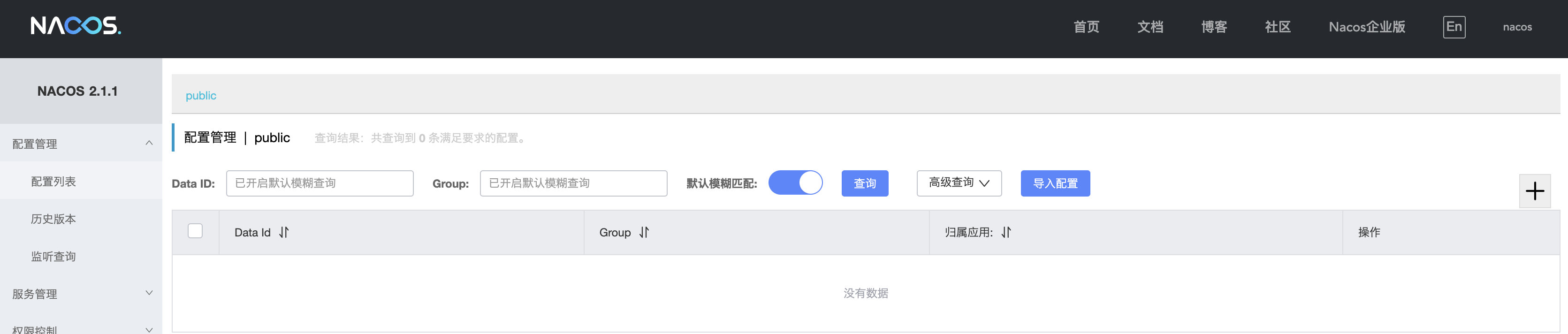Click the plus icon to create configuration
This screenshot has width=1568, height=334.
click(x=1535, y=191)
